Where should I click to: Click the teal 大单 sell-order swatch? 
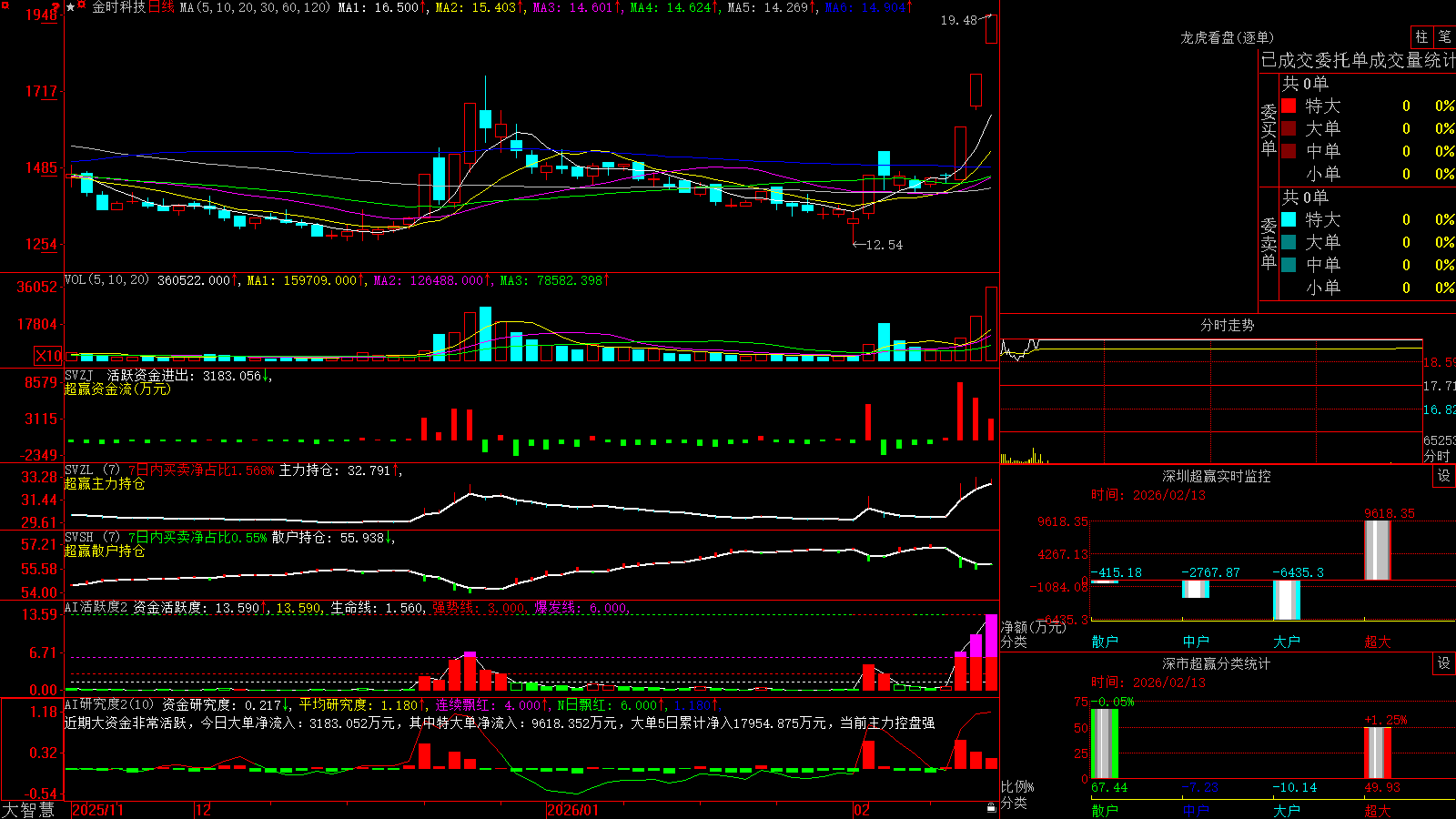(x=1289, y=242)
